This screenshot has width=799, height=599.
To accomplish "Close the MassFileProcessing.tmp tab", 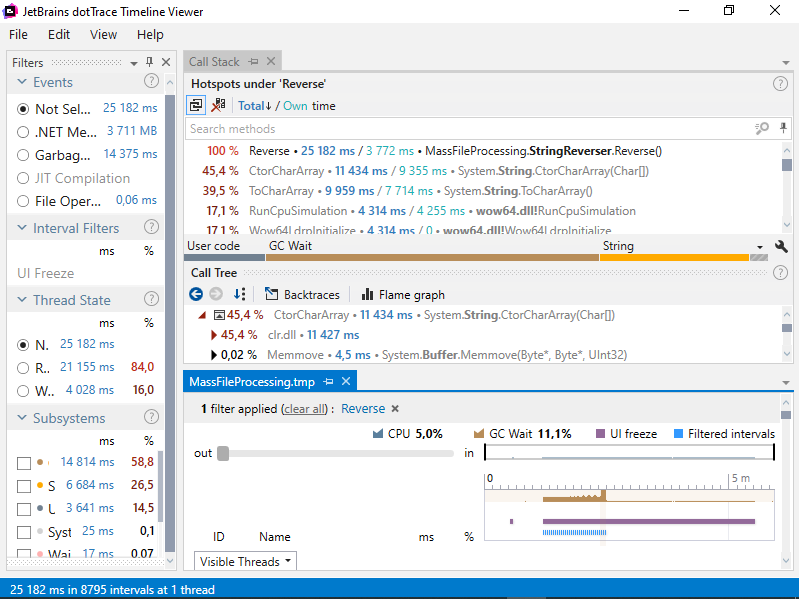I will [x=346, y=382].
